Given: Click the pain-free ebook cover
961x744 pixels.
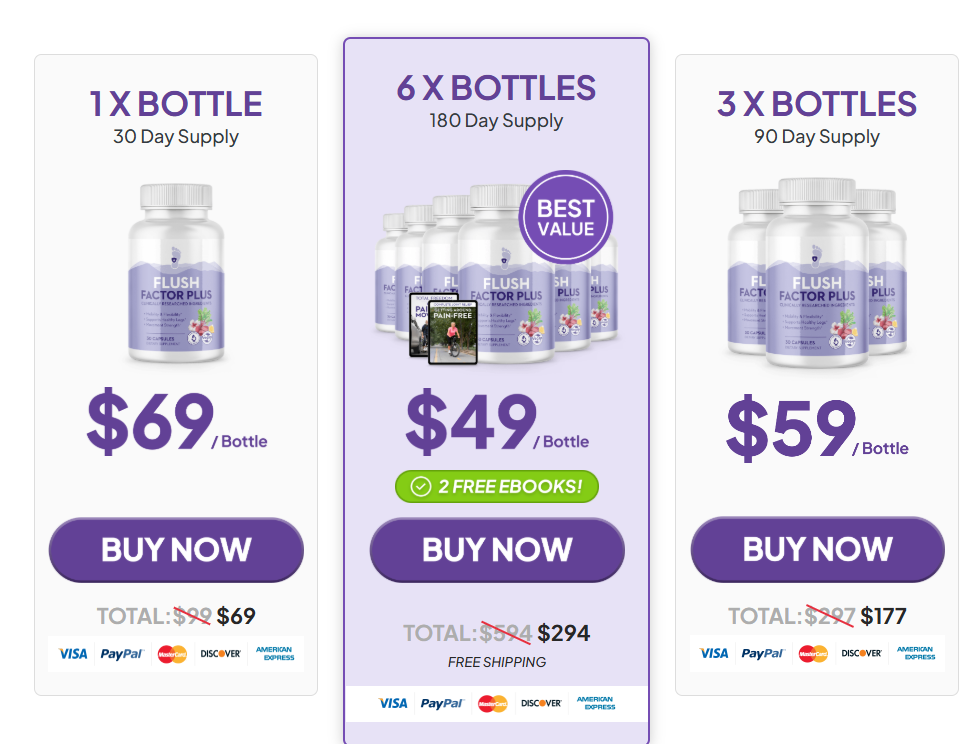Looking at the screenshot, I should pos(453,332).
